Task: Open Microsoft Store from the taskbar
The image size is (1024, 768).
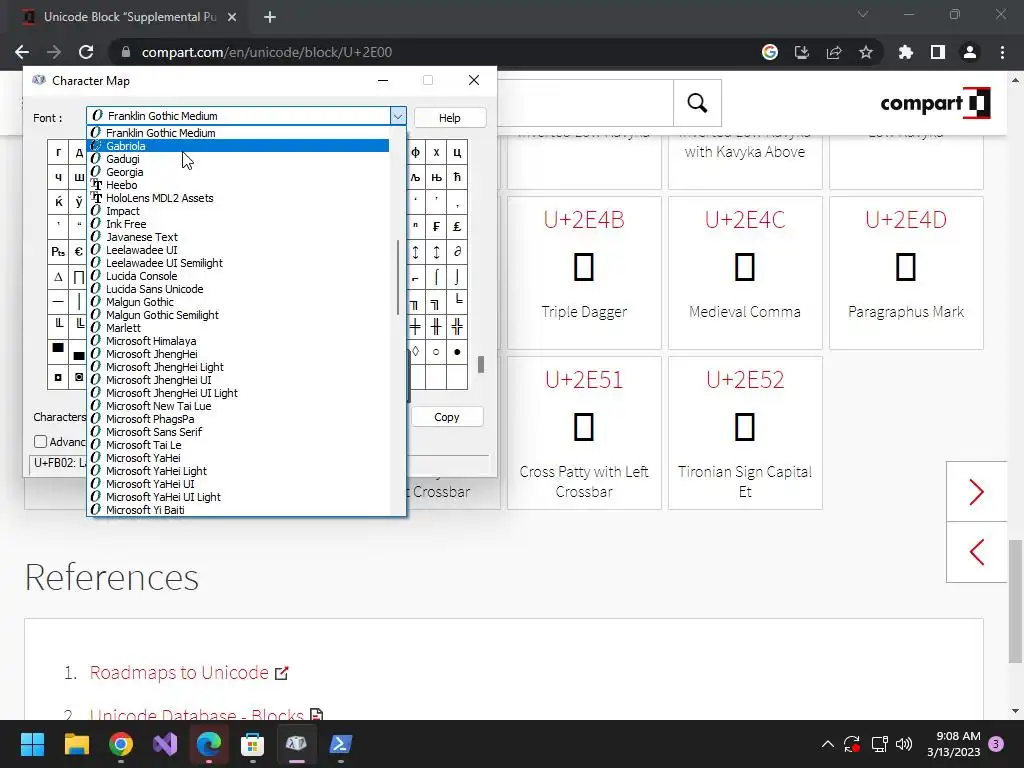Action: pyautogui.click(x=252, y=744)
